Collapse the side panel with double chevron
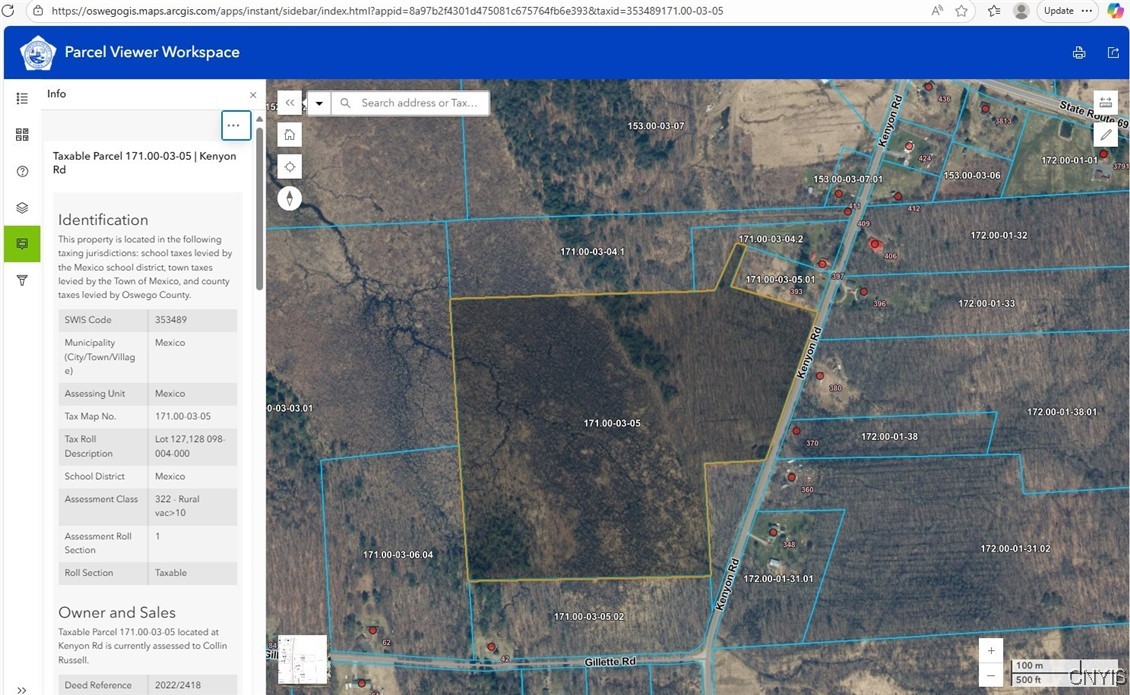The height and width of the screenshot is (695, 1130). 289,103
